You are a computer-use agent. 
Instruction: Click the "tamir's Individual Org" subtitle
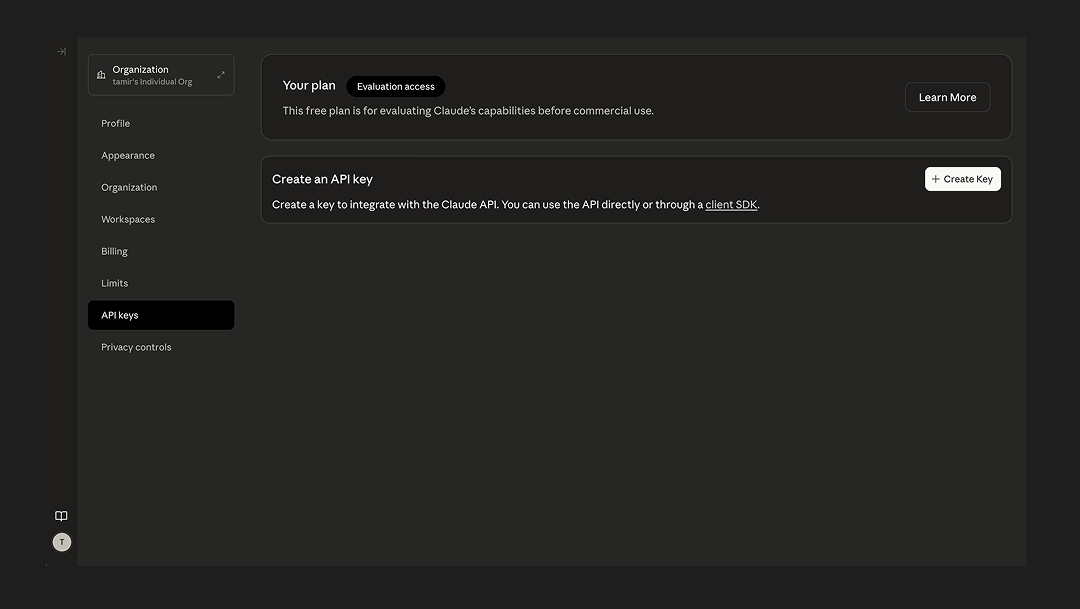click(152, 82)
